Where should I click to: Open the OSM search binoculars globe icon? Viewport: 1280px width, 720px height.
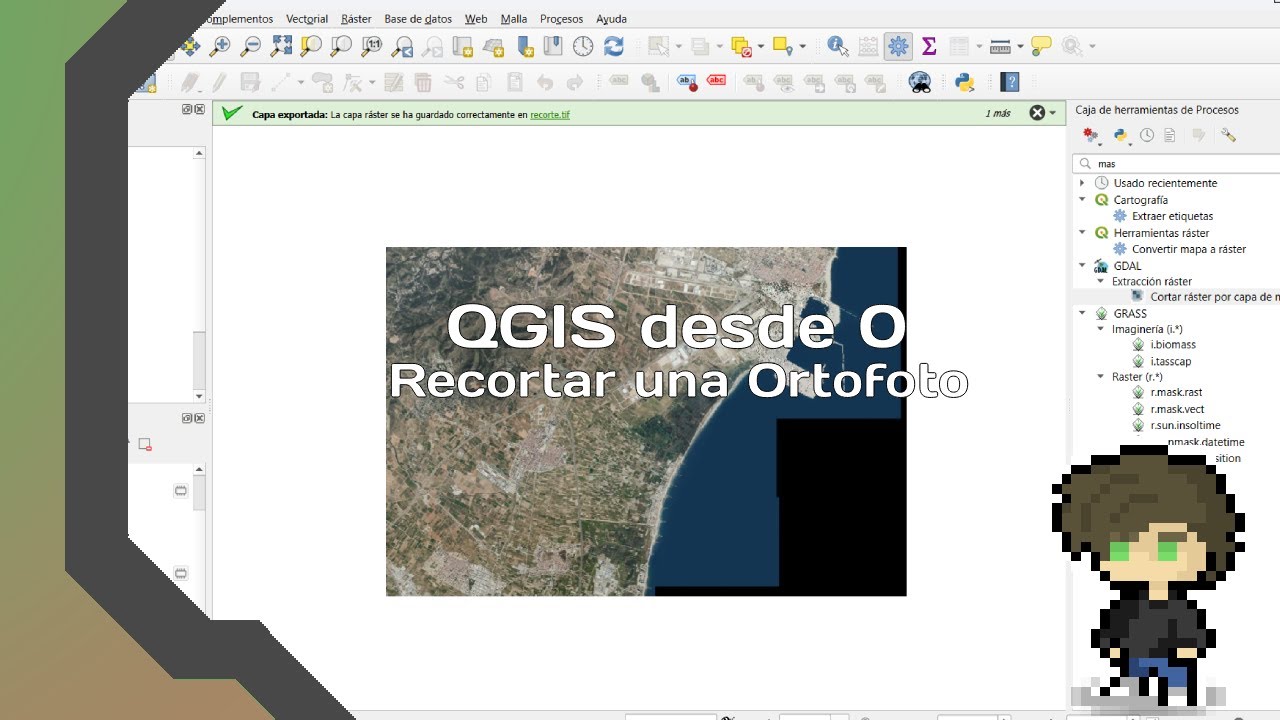[x=920, y=82]
